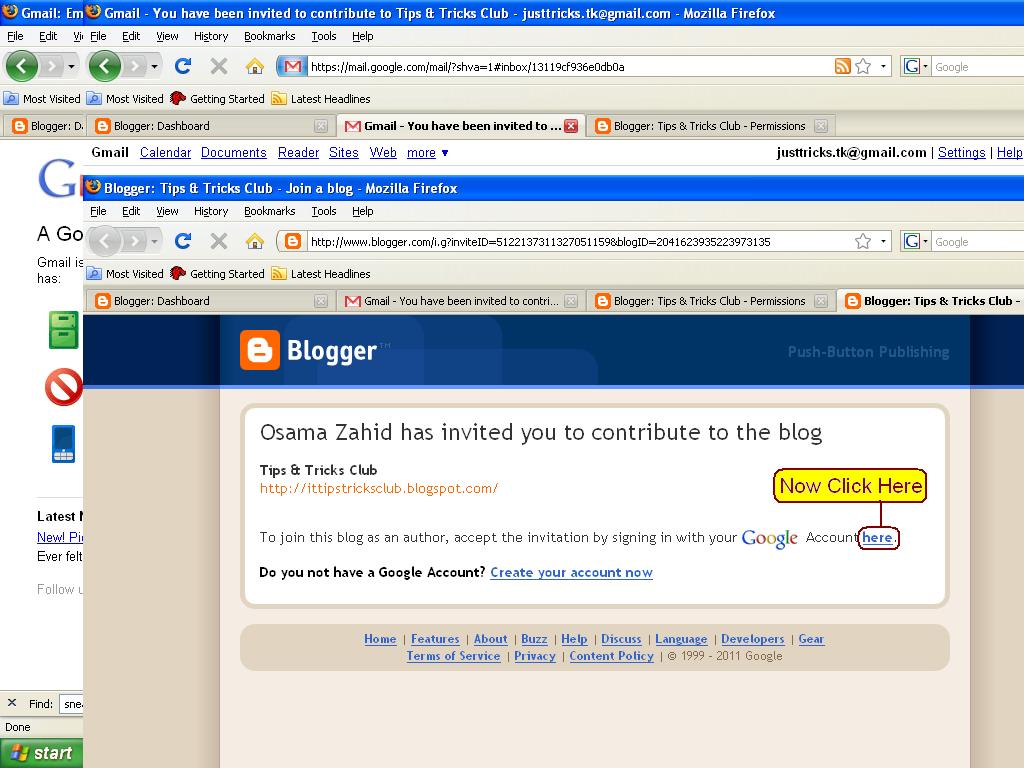Click stop X icon in Blogger Join a blog window
This screenshot has height=768, width=1024.
(x=219, y=241)
